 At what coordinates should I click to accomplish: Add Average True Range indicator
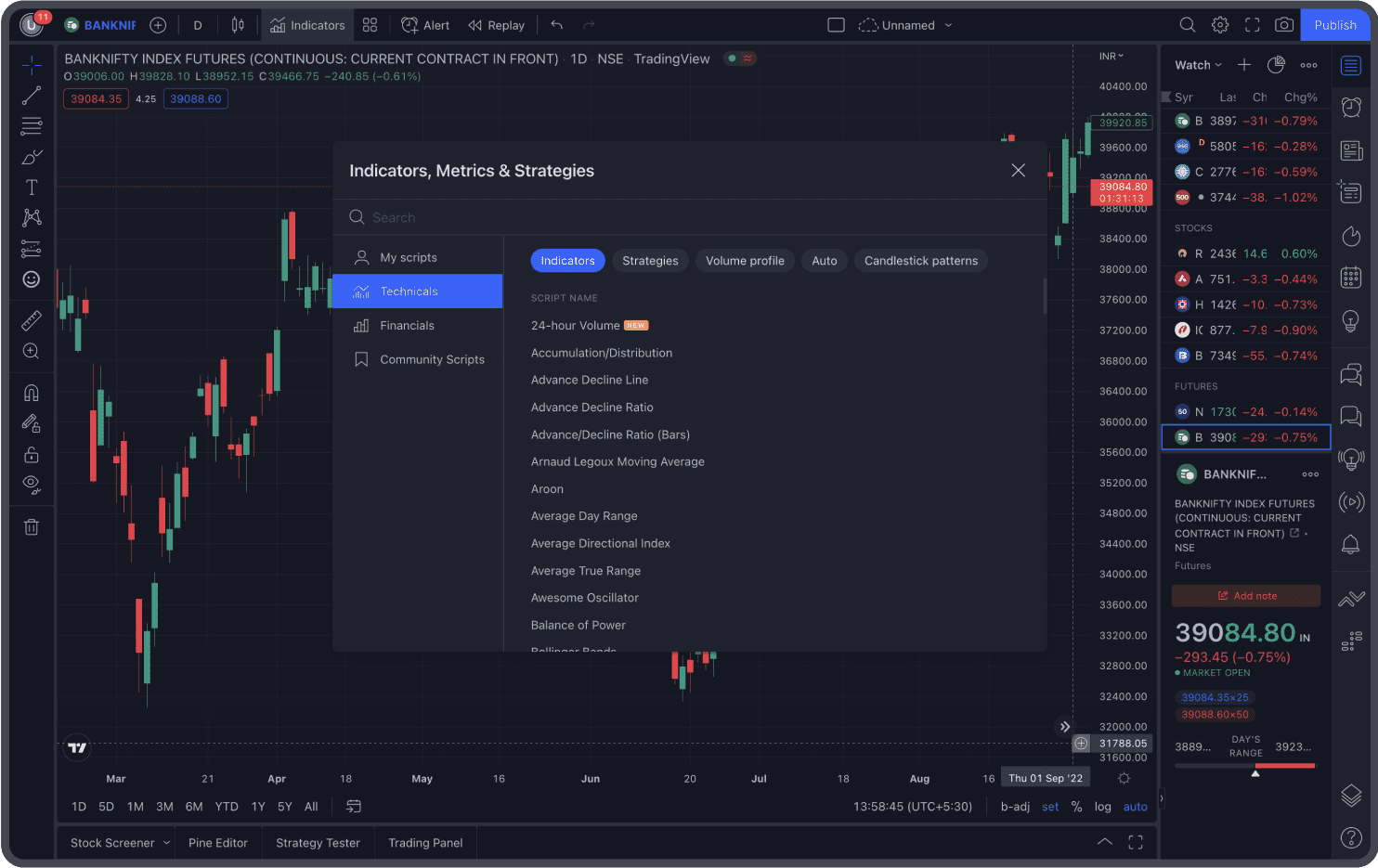(x=586, y=571)
